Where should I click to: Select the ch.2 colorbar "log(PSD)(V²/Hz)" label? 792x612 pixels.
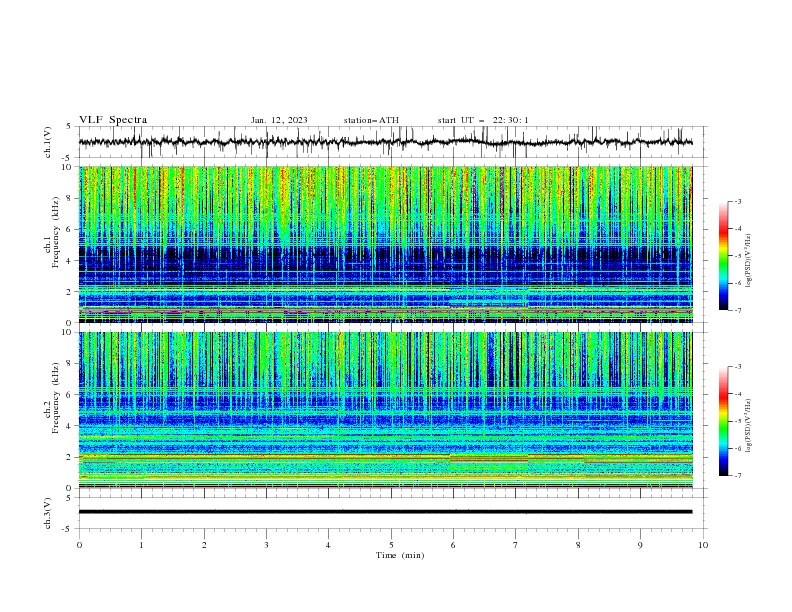pos(748,426)
